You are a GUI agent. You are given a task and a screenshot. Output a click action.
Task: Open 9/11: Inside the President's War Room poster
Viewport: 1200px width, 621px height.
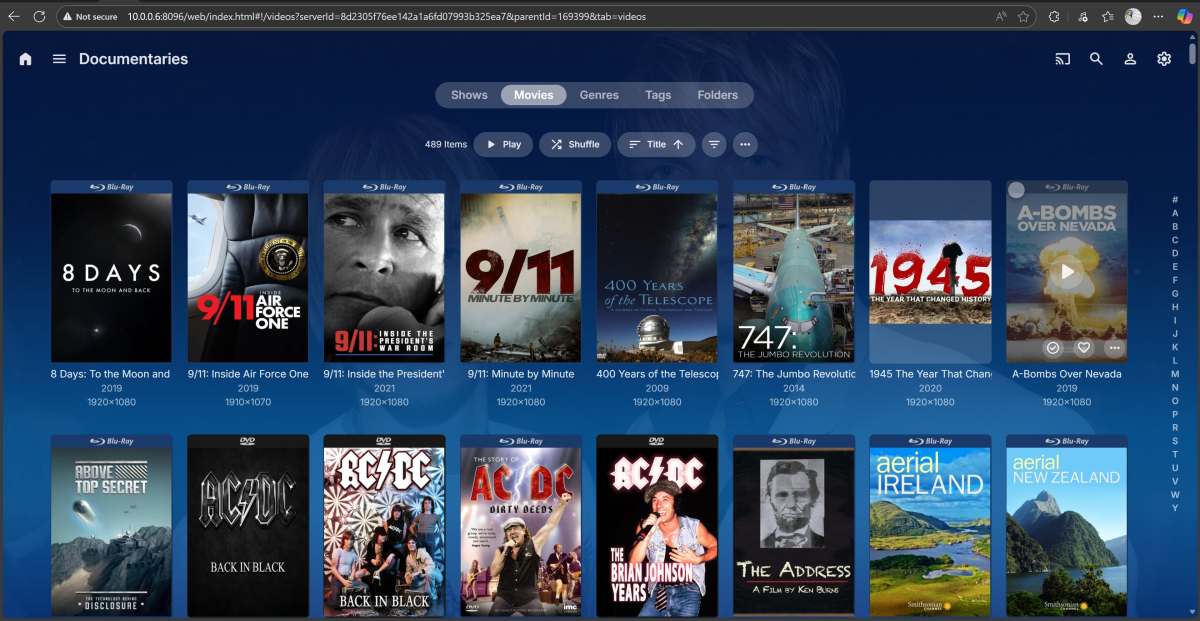384,272
